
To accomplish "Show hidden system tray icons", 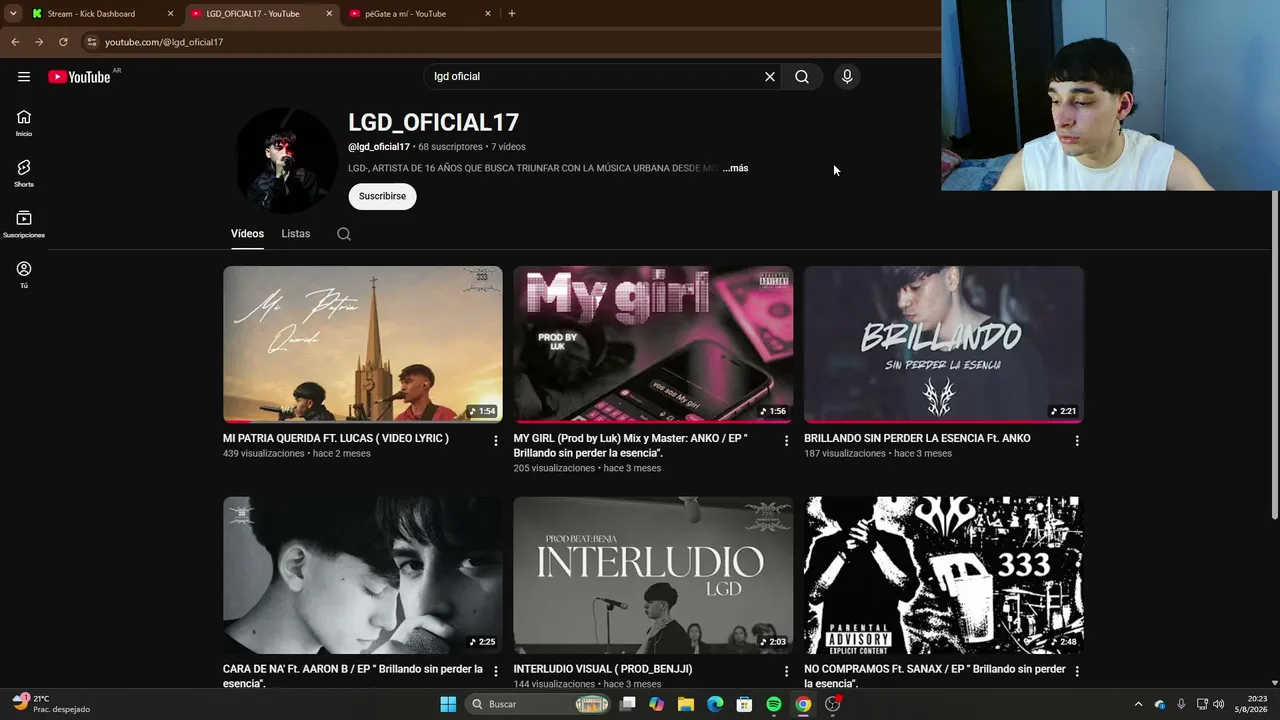I will point(1138,704).
